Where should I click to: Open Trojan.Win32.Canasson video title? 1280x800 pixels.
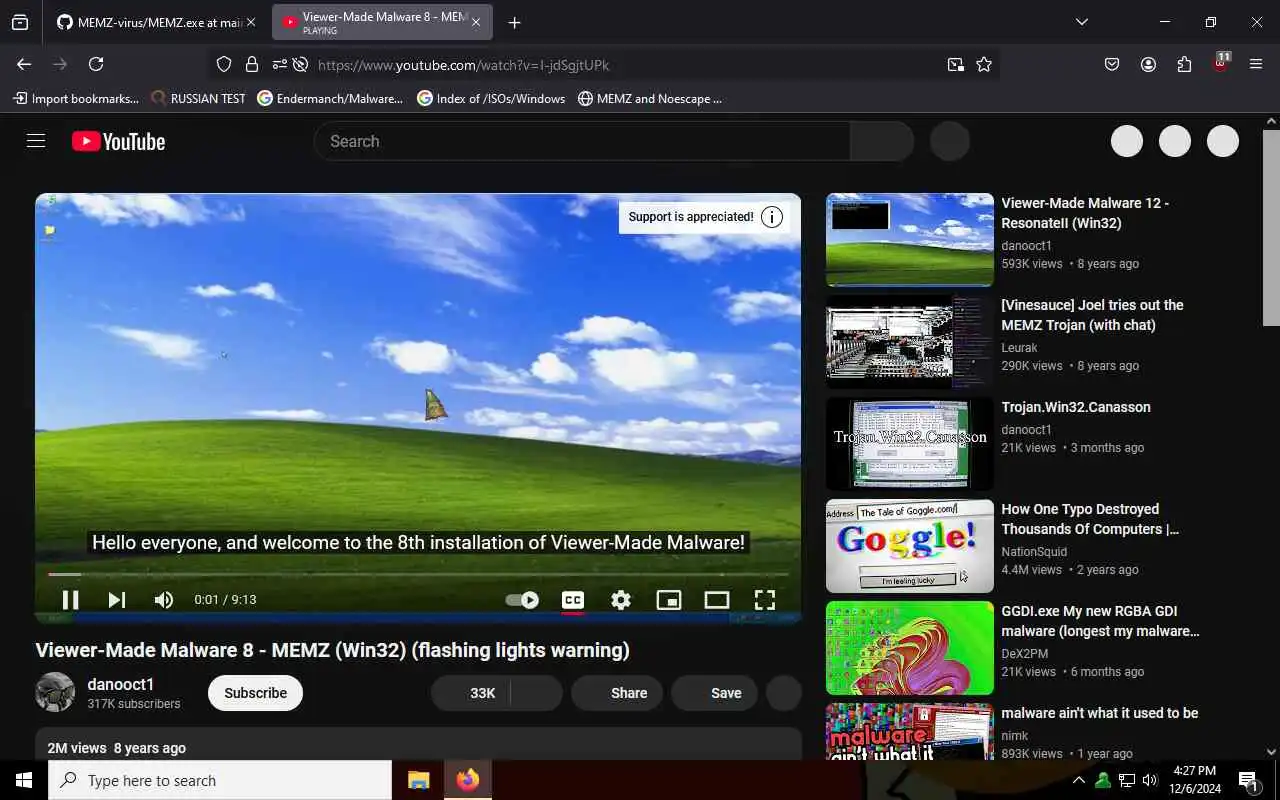[x=1076, y=407]
